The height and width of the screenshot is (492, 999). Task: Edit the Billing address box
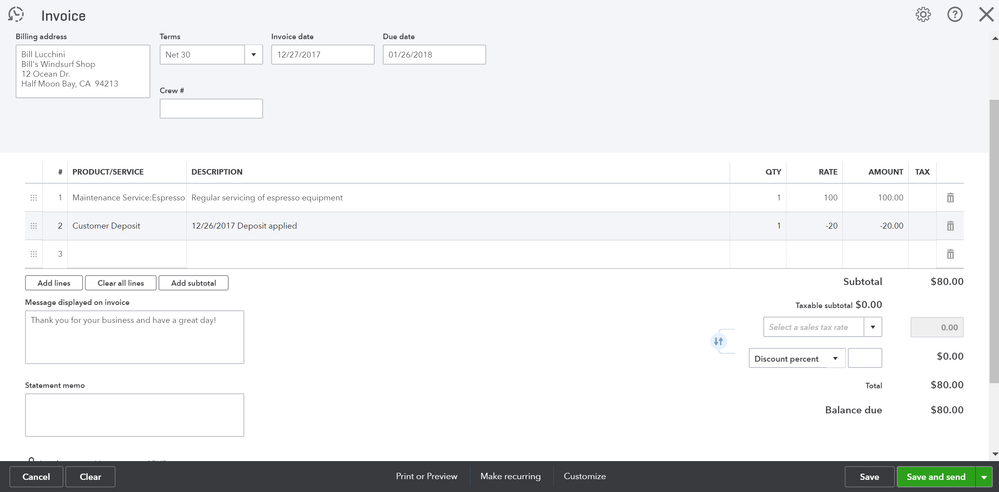pos(83,71)
